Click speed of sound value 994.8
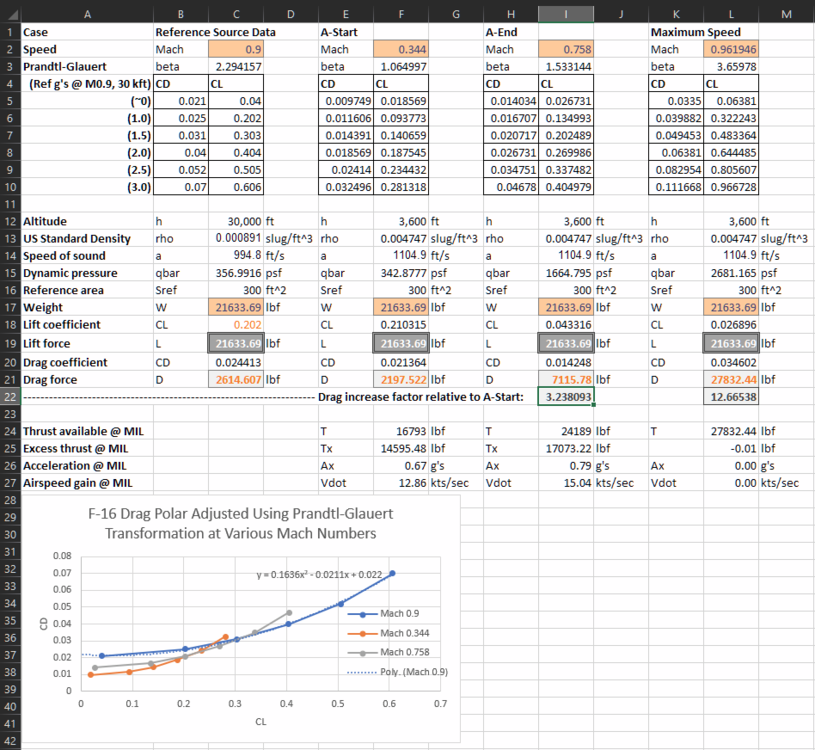The height and width of the screenshot is (750, 815). pos(236,256)
